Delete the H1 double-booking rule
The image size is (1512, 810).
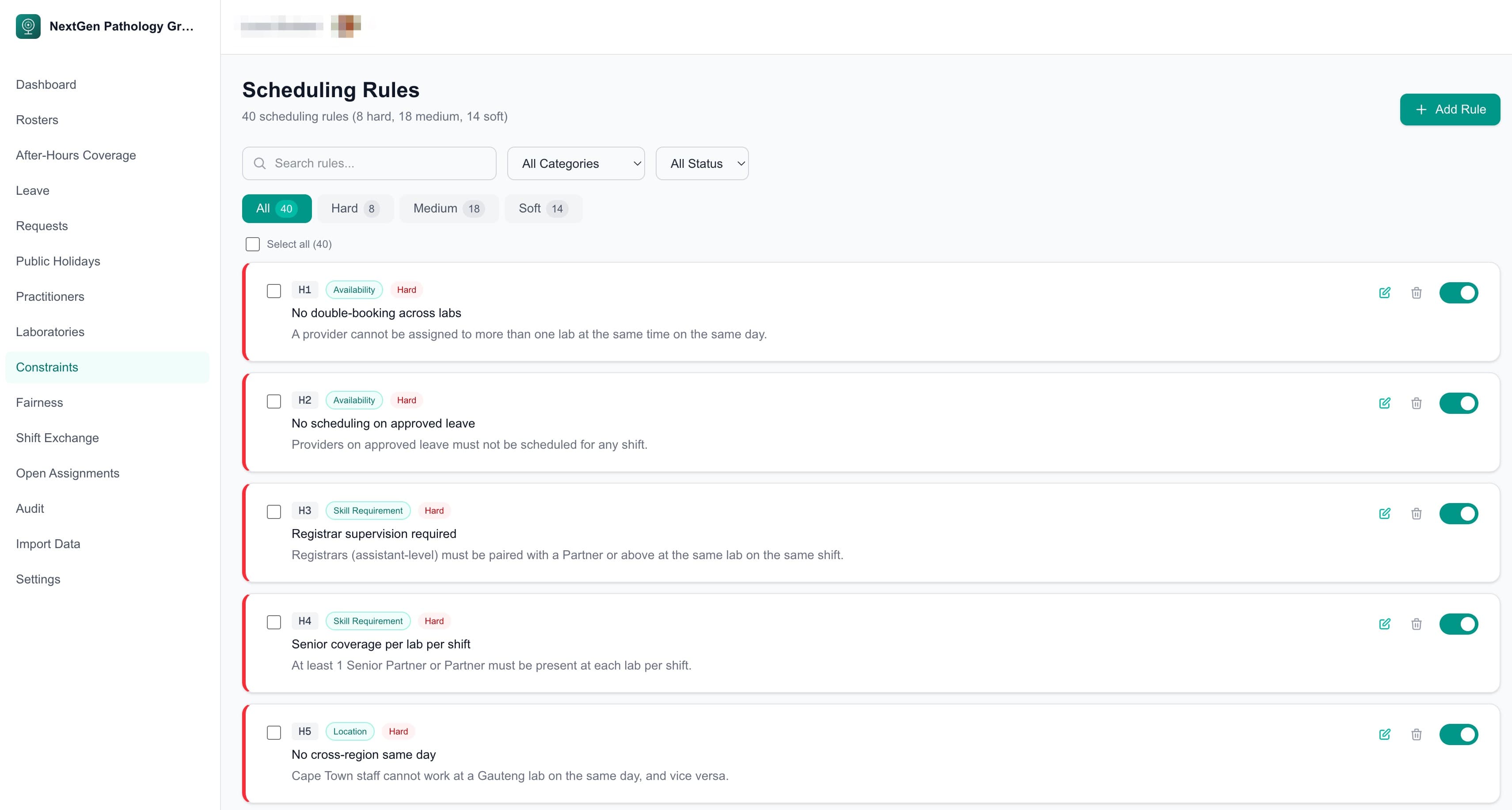1416,292
